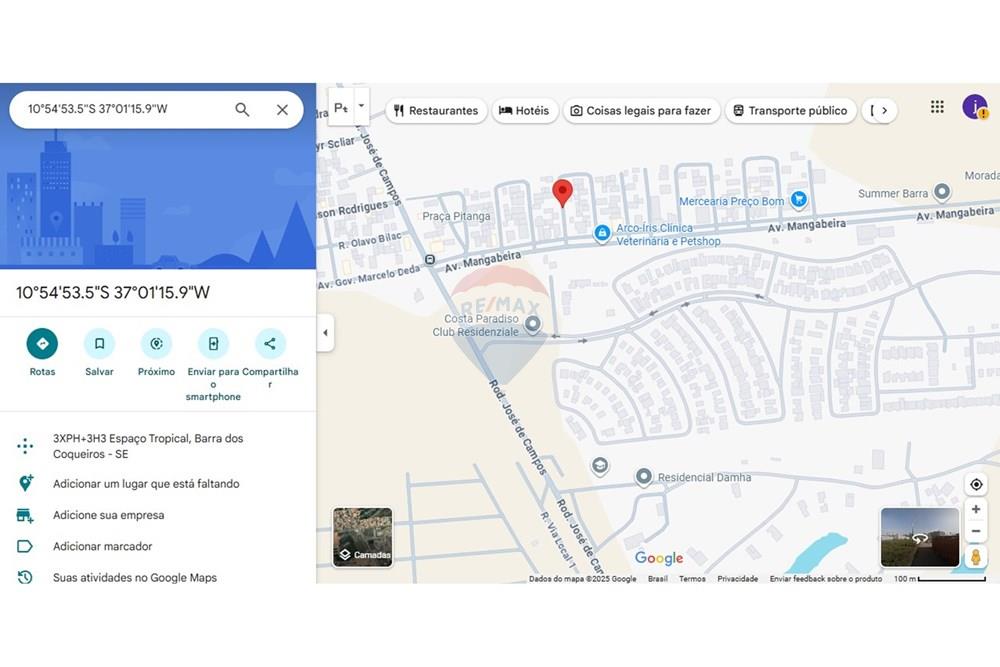Send location to smartphone icon
Image resolution: width=1000 pixels, height=667 pixels.
tap(213, 344)
